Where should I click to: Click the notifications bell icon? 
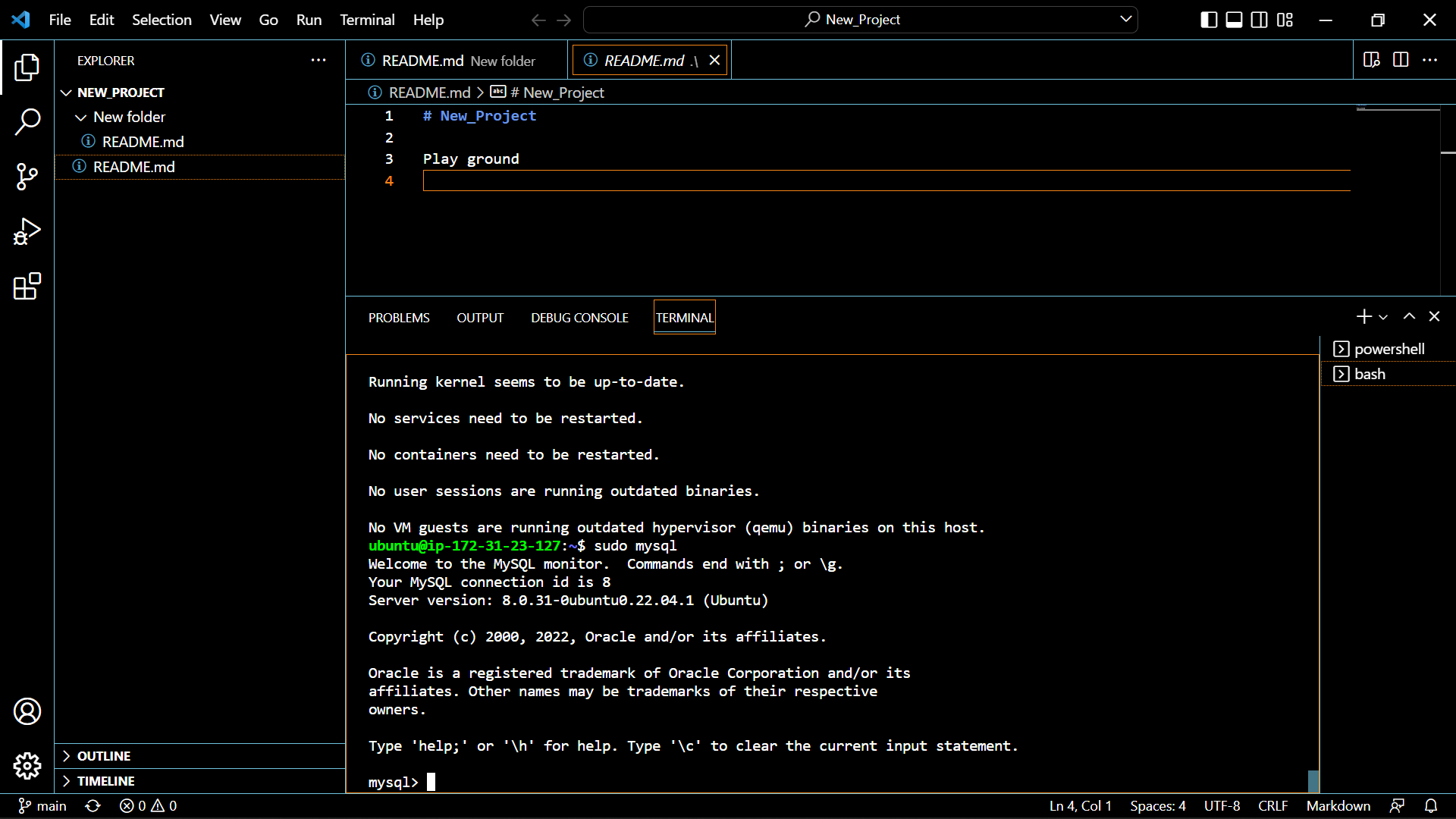coord(1431,805)
